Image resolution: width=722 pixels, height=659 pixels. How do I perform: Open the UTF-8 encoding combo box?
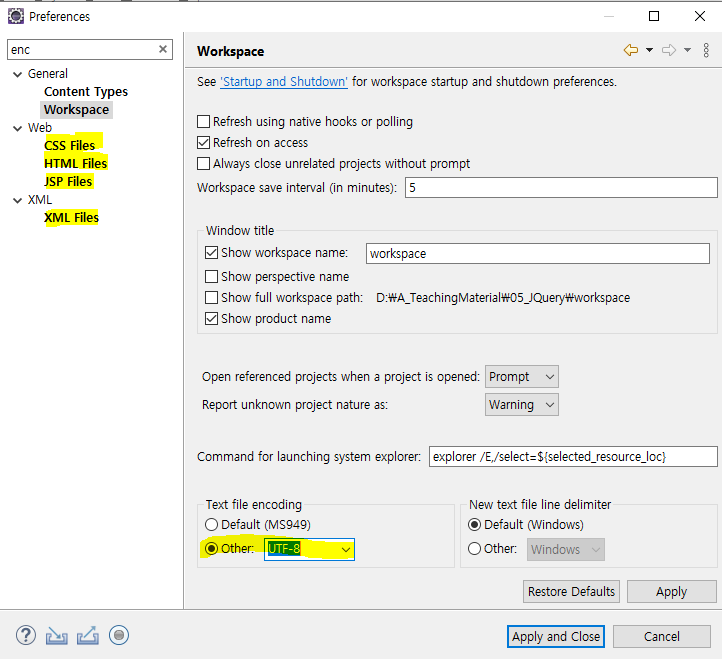click(309, 549)
